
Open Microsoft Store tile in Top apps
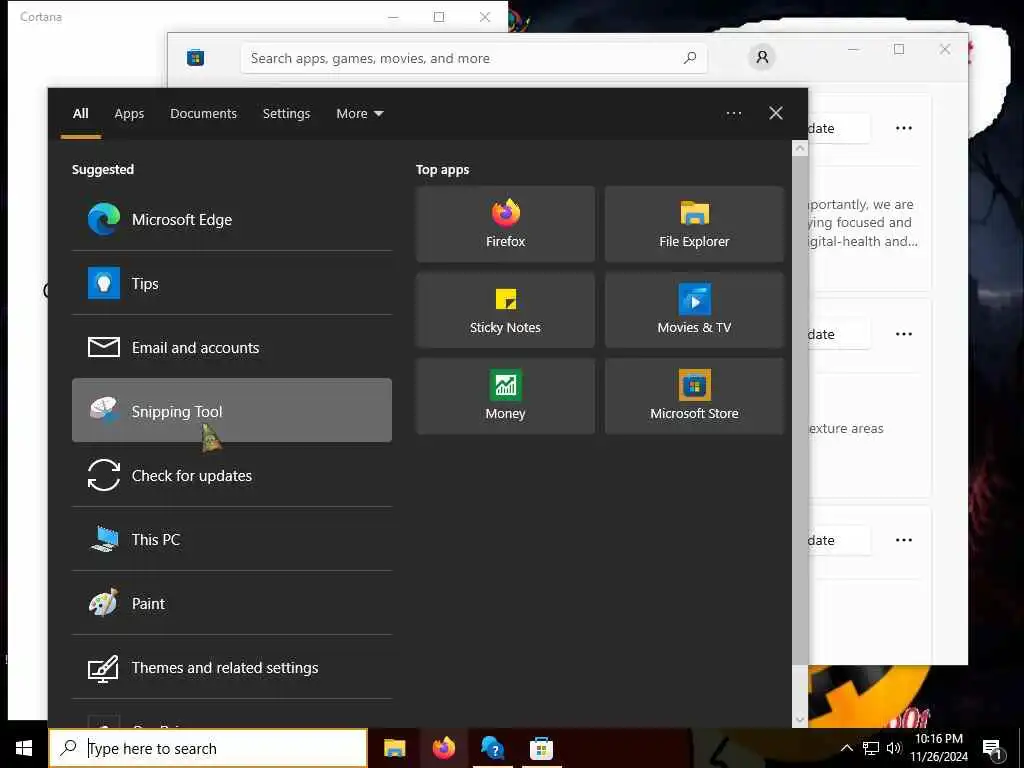point(694,396)
